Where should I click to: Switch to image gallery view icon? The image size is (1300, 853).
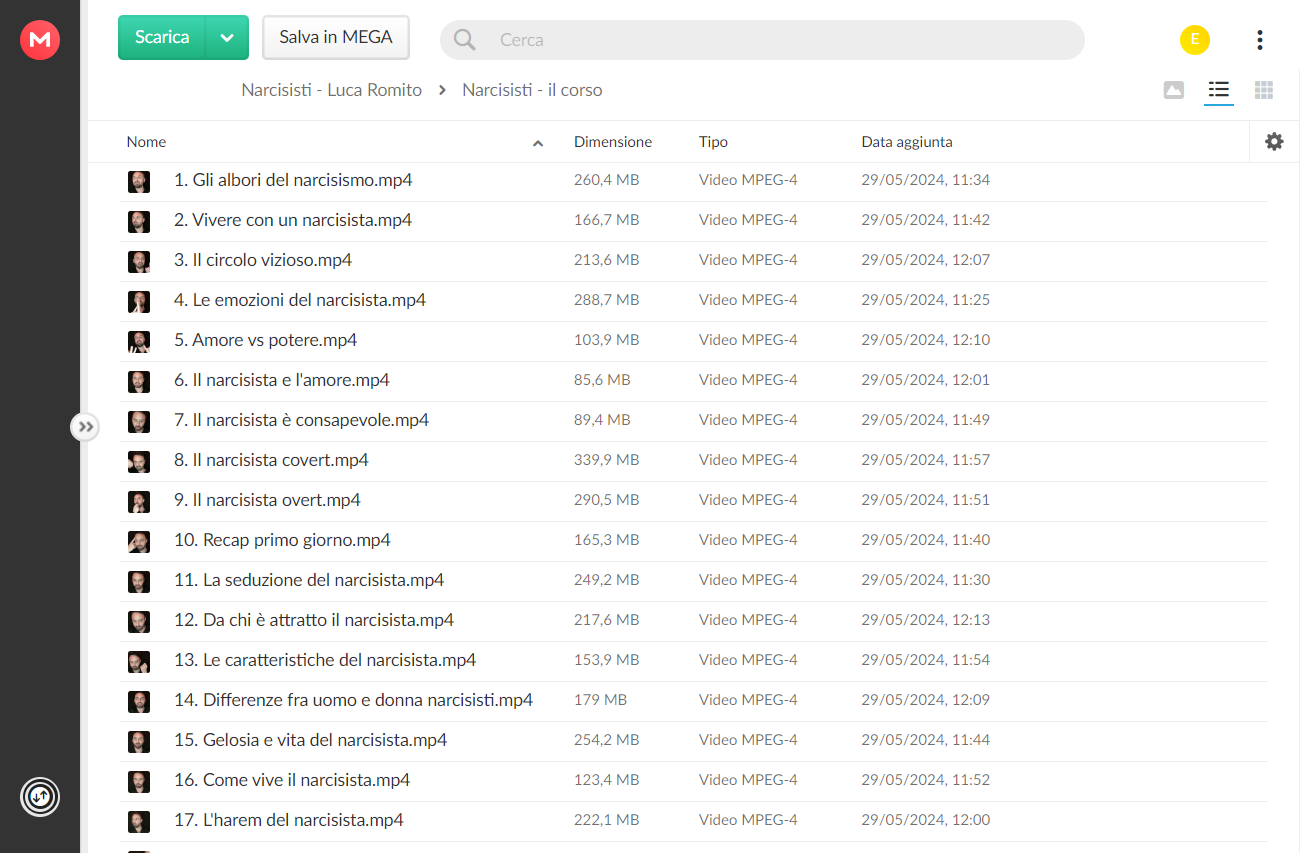pos(1174,90)
